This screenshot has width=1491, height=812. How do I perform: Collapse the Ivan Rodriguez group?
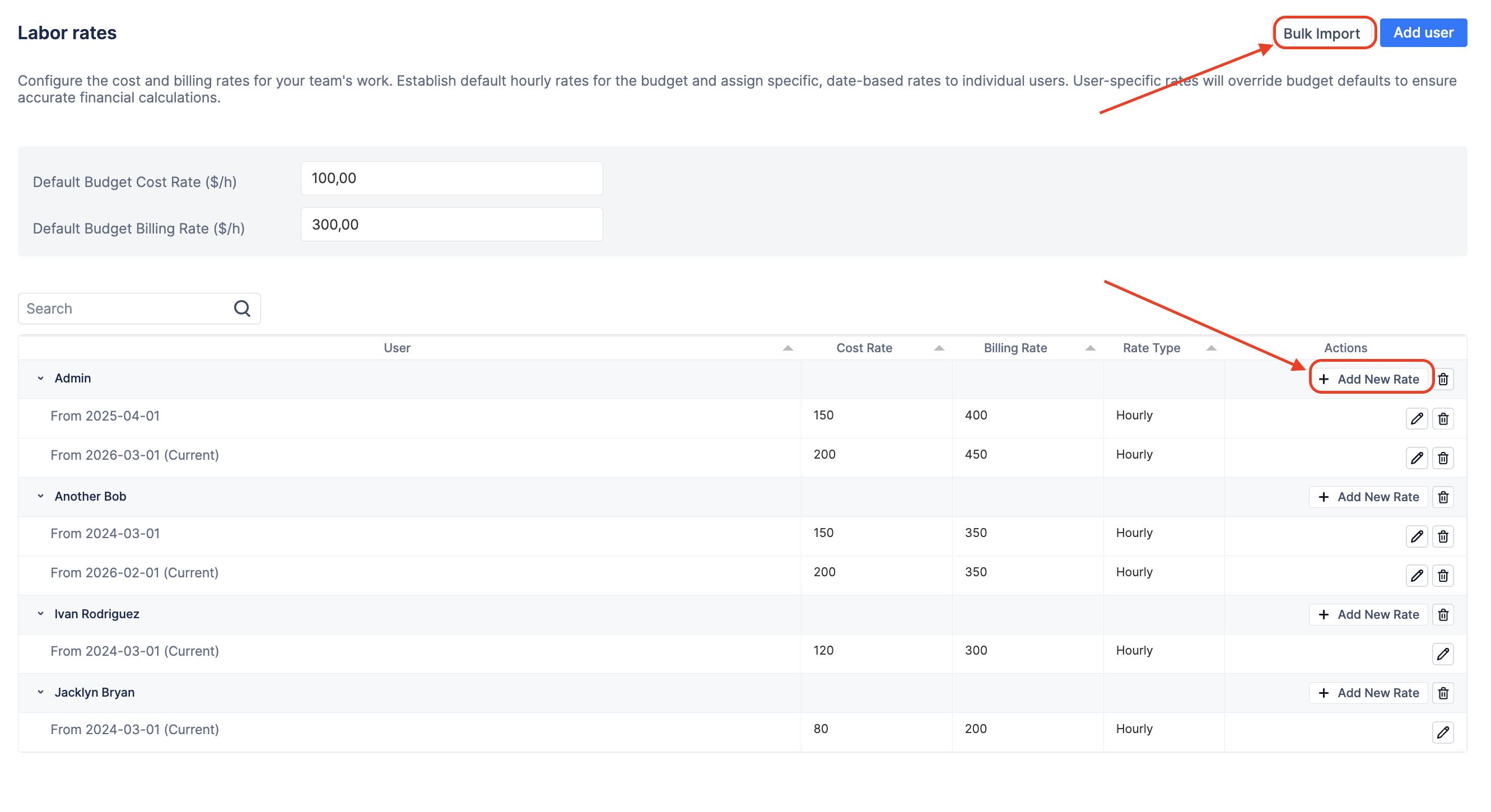pyautogui.click(x=40, y=614)
